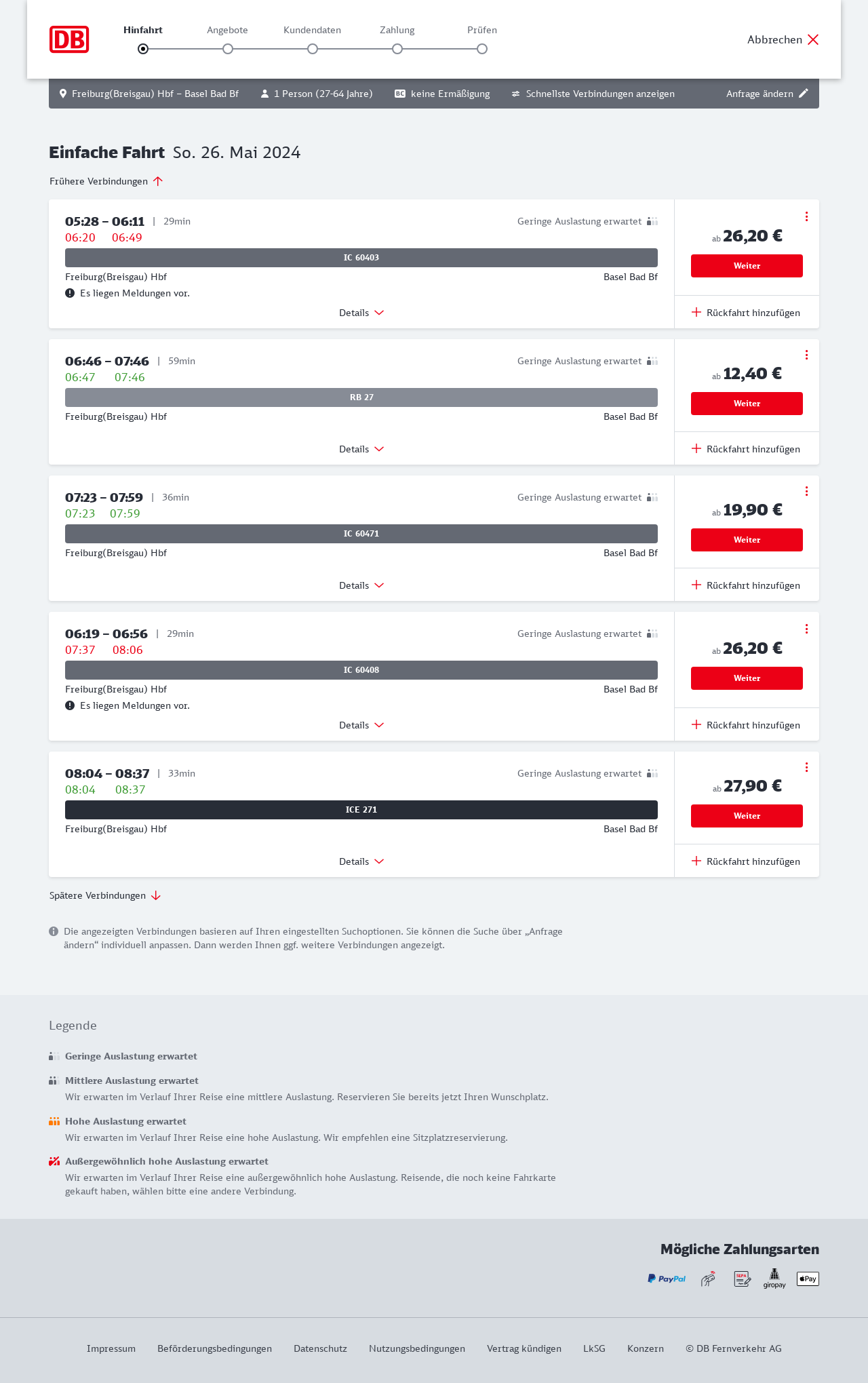Click the RB 27 train route bar

point(361,397)
